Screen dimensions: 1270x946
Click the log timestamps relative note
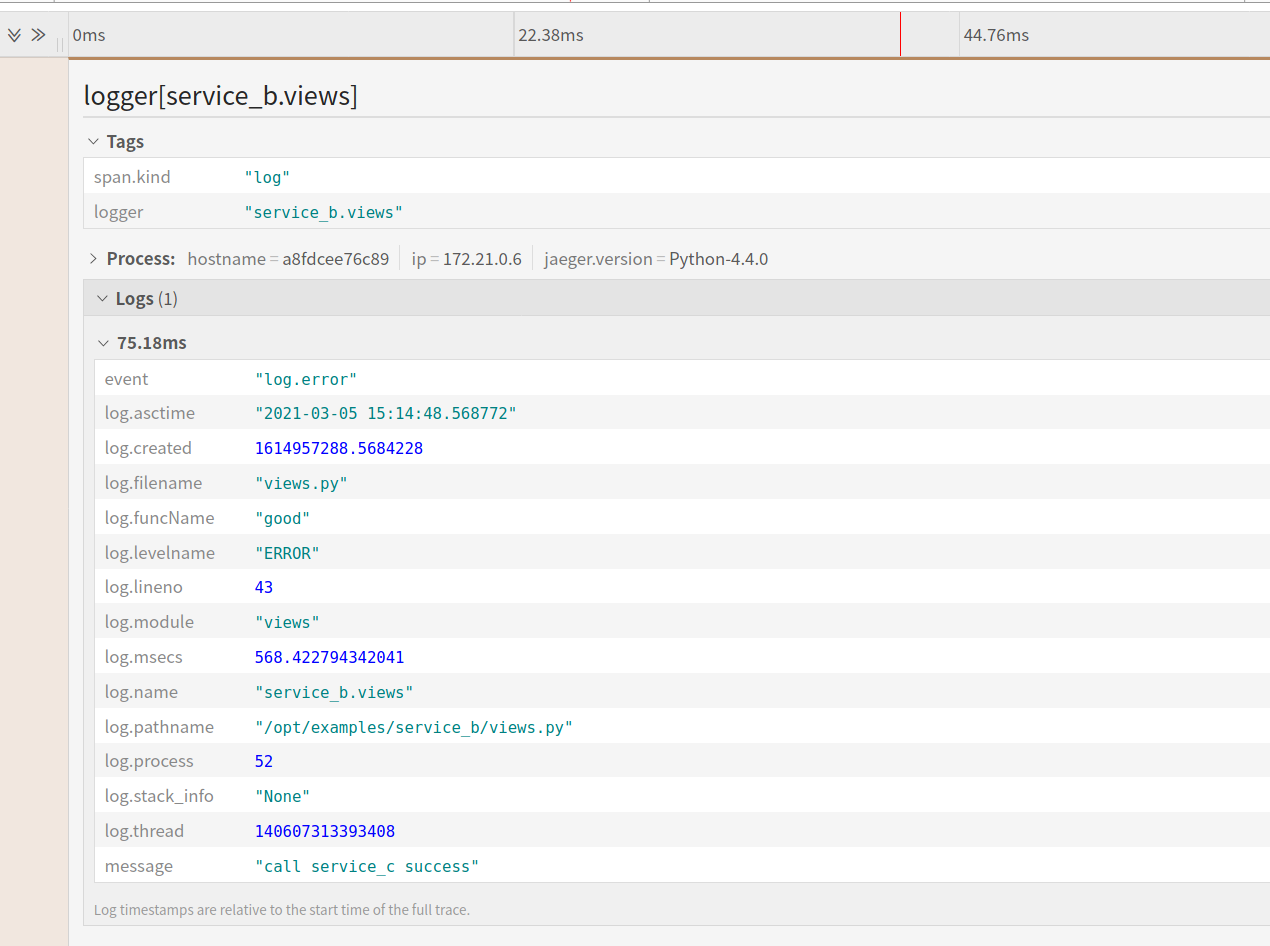(x=282, y=910)
